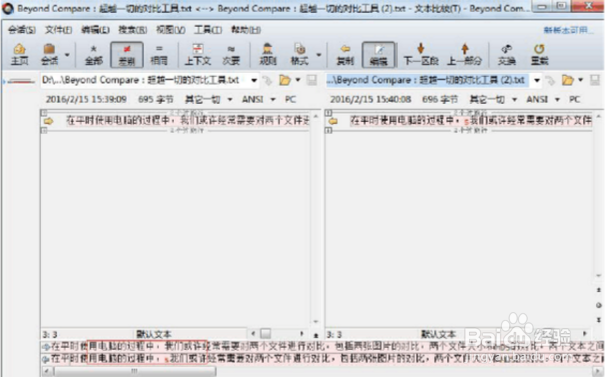Click the left pane save disk icon
This screenshot has width=605, height=377.
(x=311, y=80)
